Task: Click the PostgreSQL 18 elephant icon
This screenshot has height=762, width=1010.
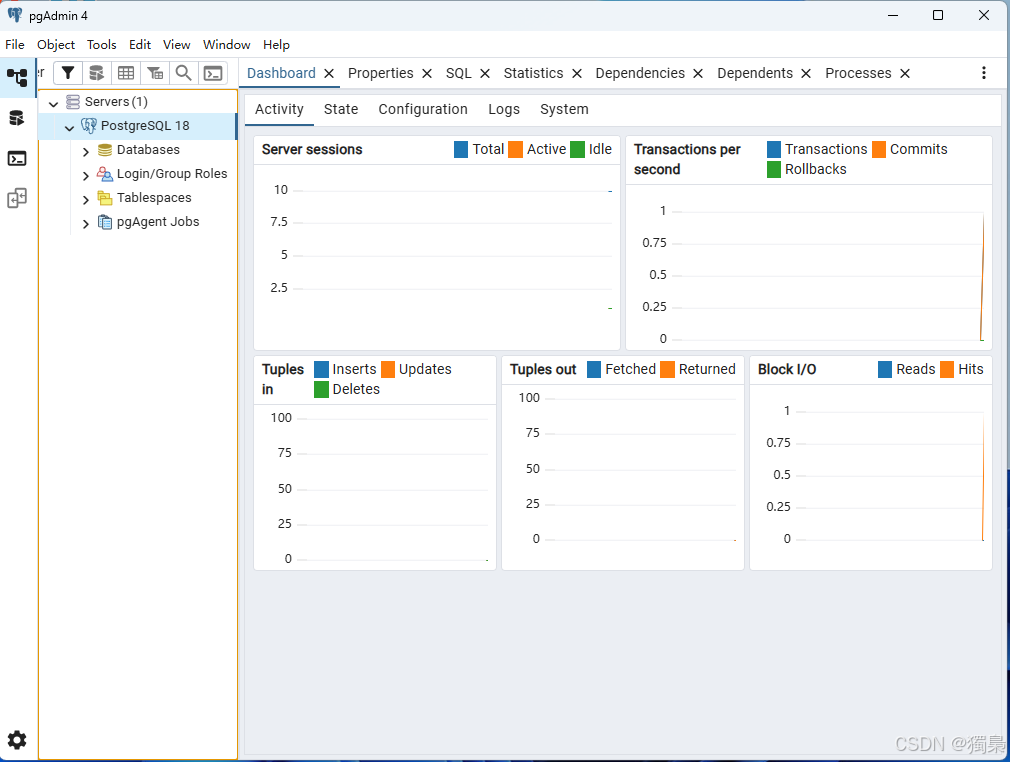Action: point(88,126)
